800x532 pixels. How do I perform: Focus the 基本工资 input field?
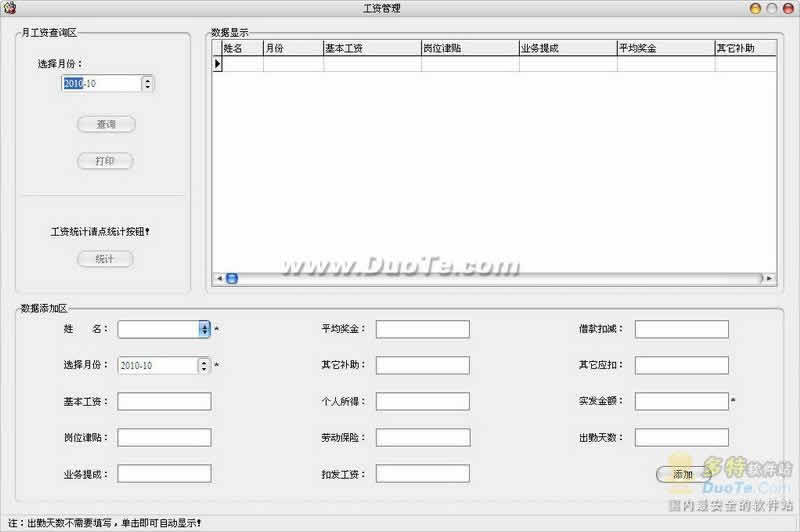click(164, 402)
